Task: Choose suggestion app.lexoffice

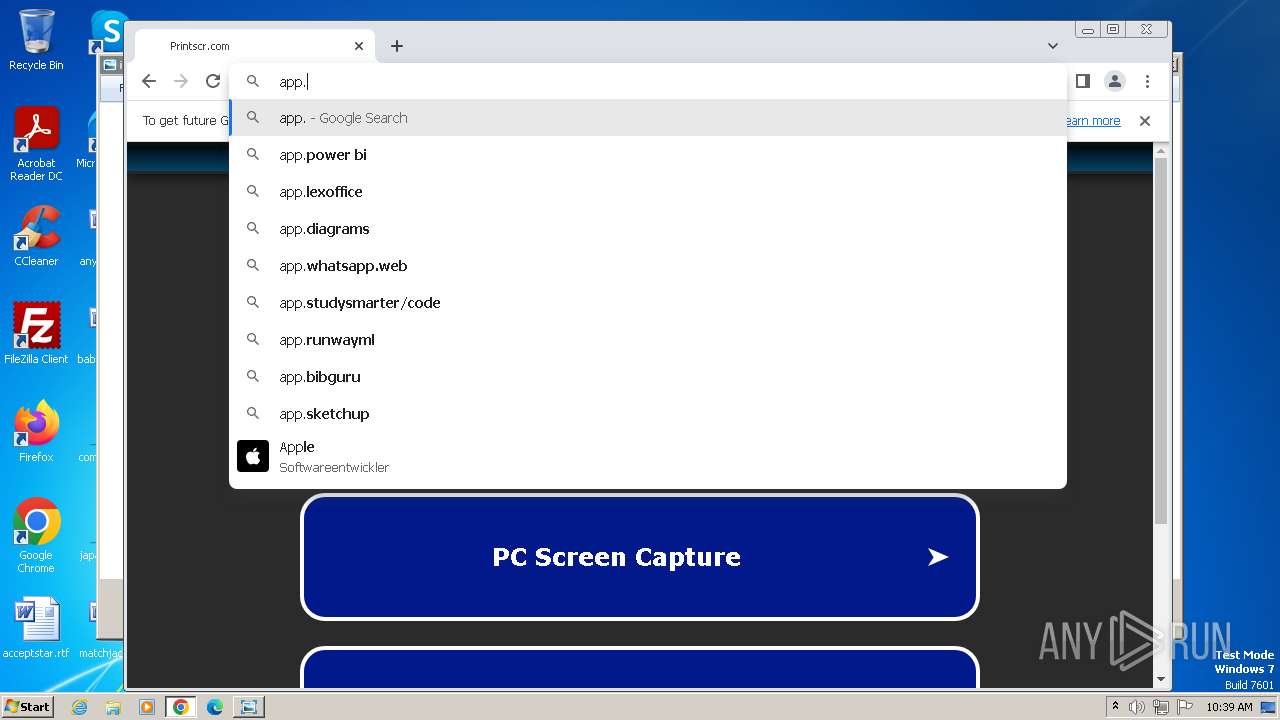Action: pyautogui.click(x=648, y=192)
